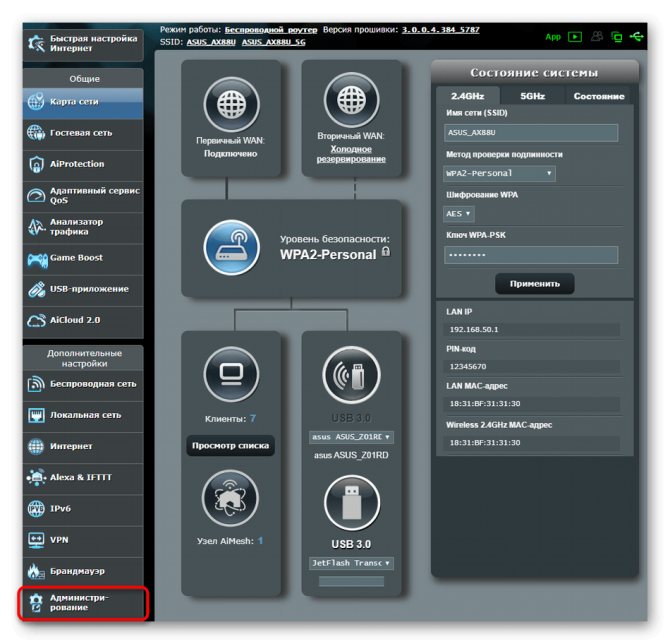Click the Wireless 2.4GHz MAC address value
The height and width of the screenshot is (644, 670).
485,442
